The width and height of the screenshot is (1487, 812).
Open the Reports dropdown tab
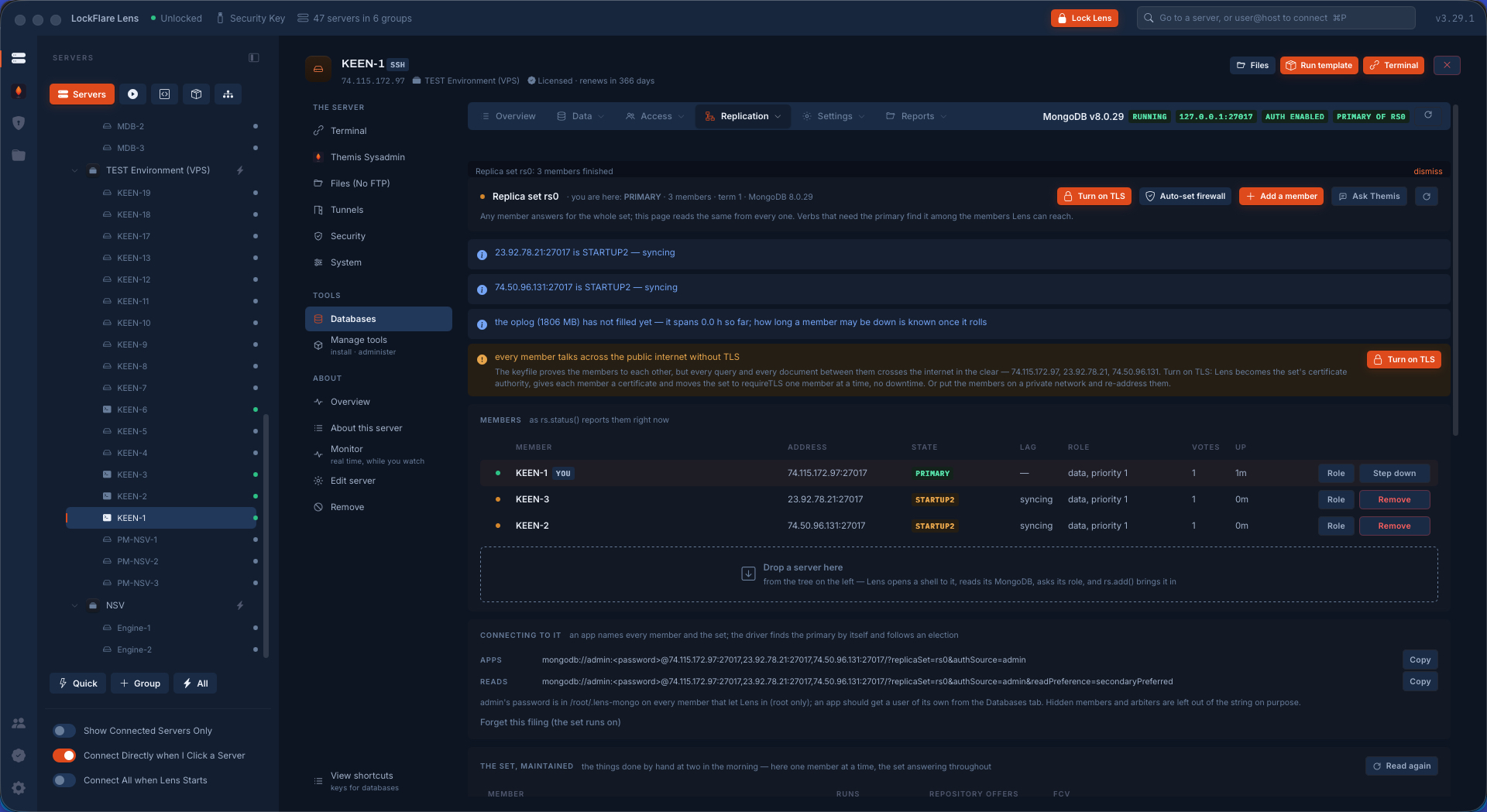(917, 116)
